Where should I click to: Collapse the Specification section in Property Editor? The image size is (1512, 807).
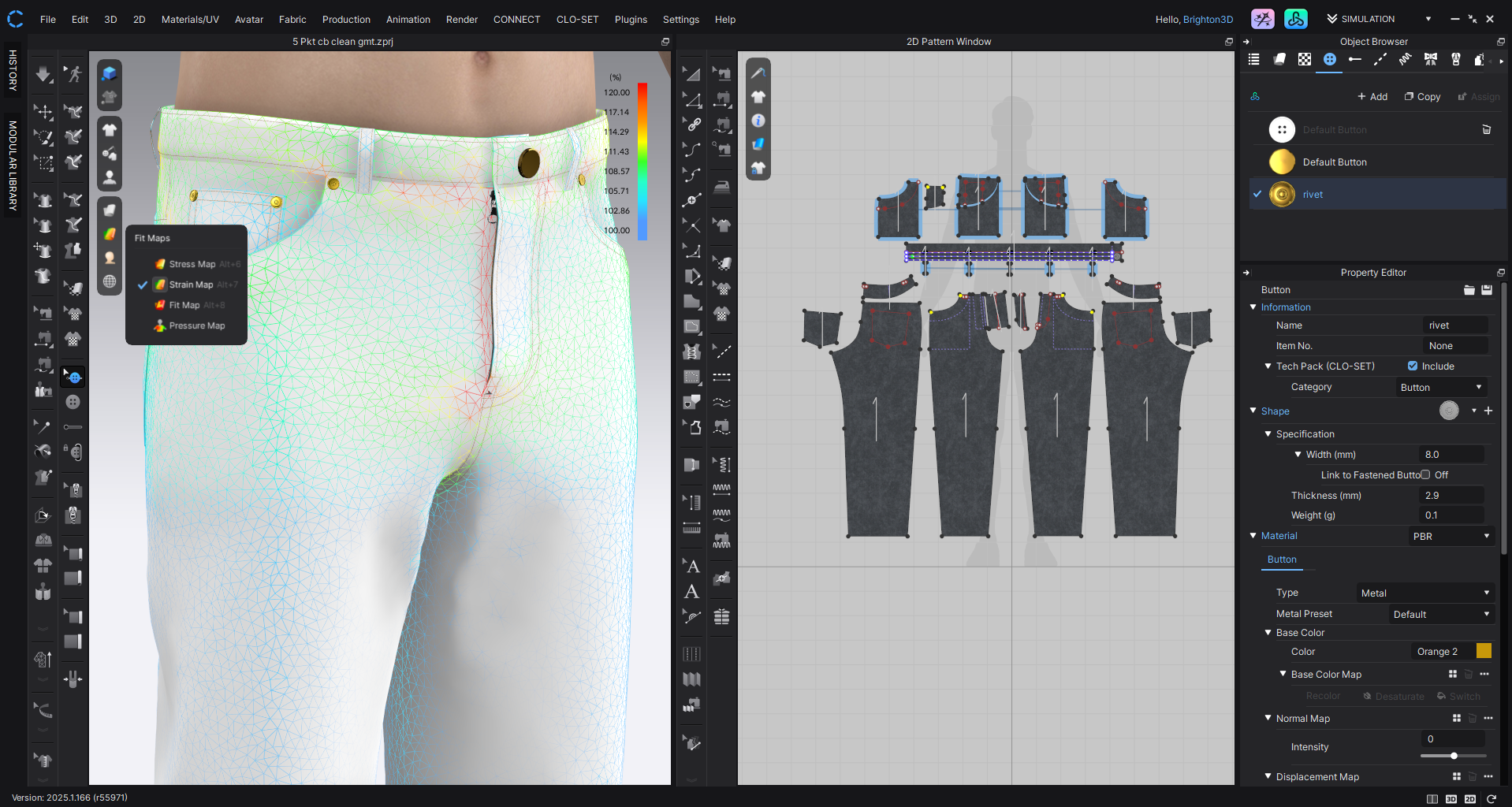(1268, 434)
